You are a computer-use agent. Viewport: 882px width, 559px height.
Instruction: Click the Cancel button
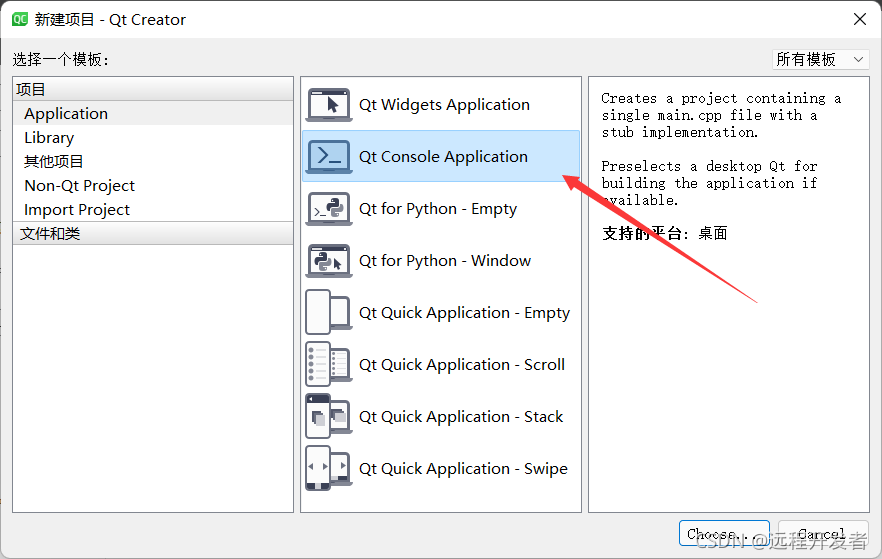click(823, 533)
